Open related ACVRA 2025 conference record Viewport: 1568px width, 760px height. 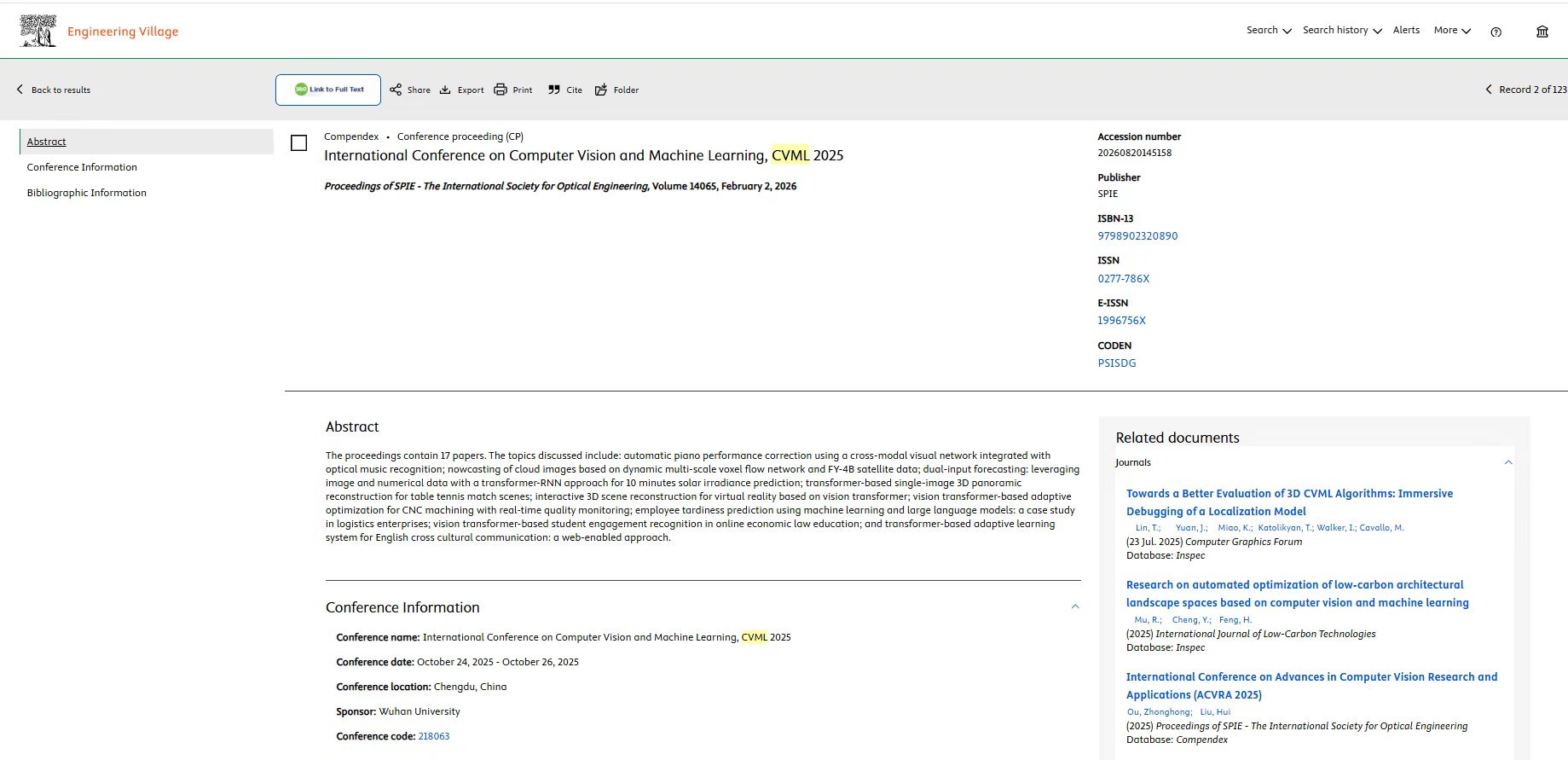point(1311,686)
